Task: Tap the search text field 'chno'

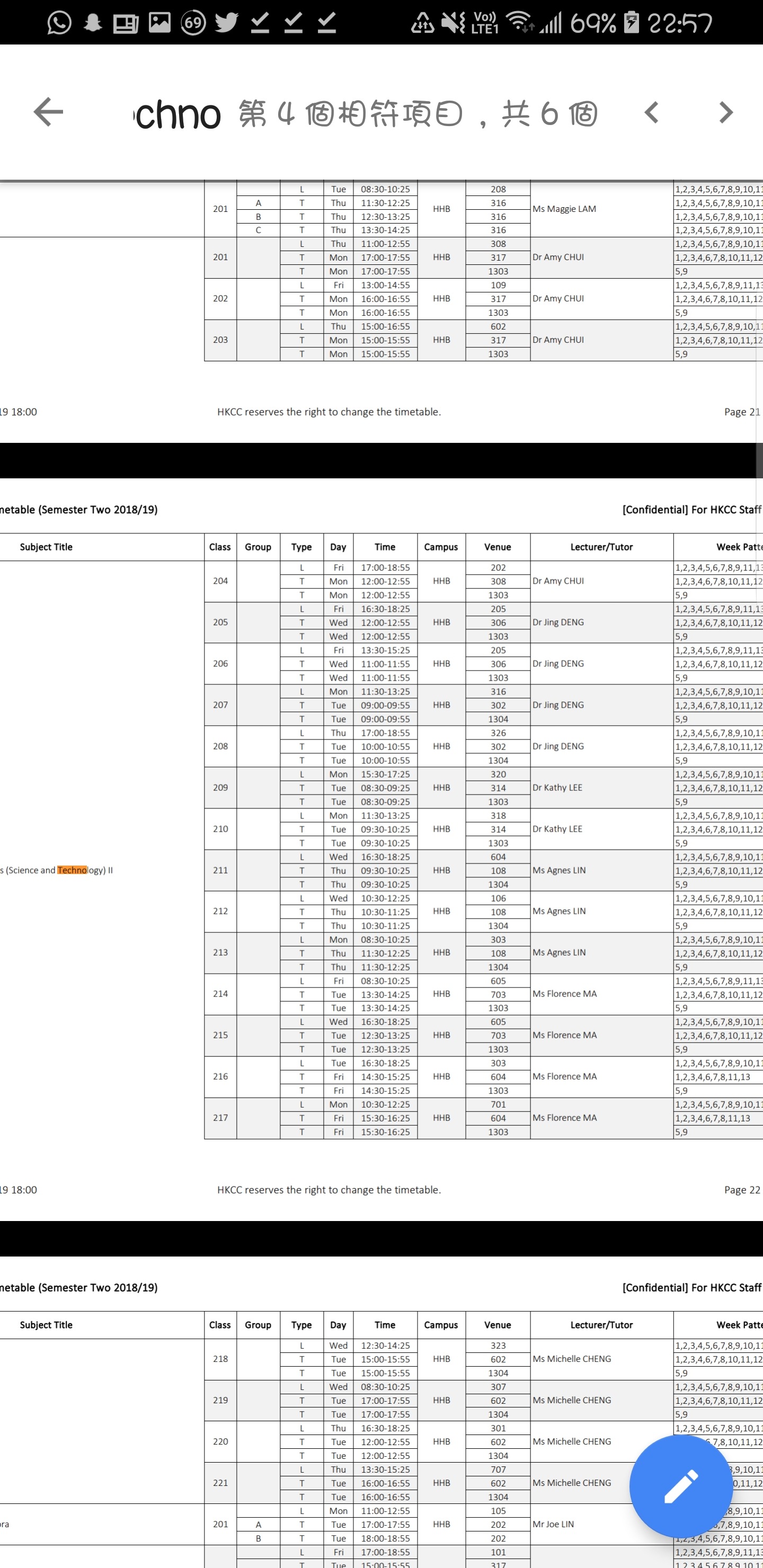Action: (x=177, y=114)
